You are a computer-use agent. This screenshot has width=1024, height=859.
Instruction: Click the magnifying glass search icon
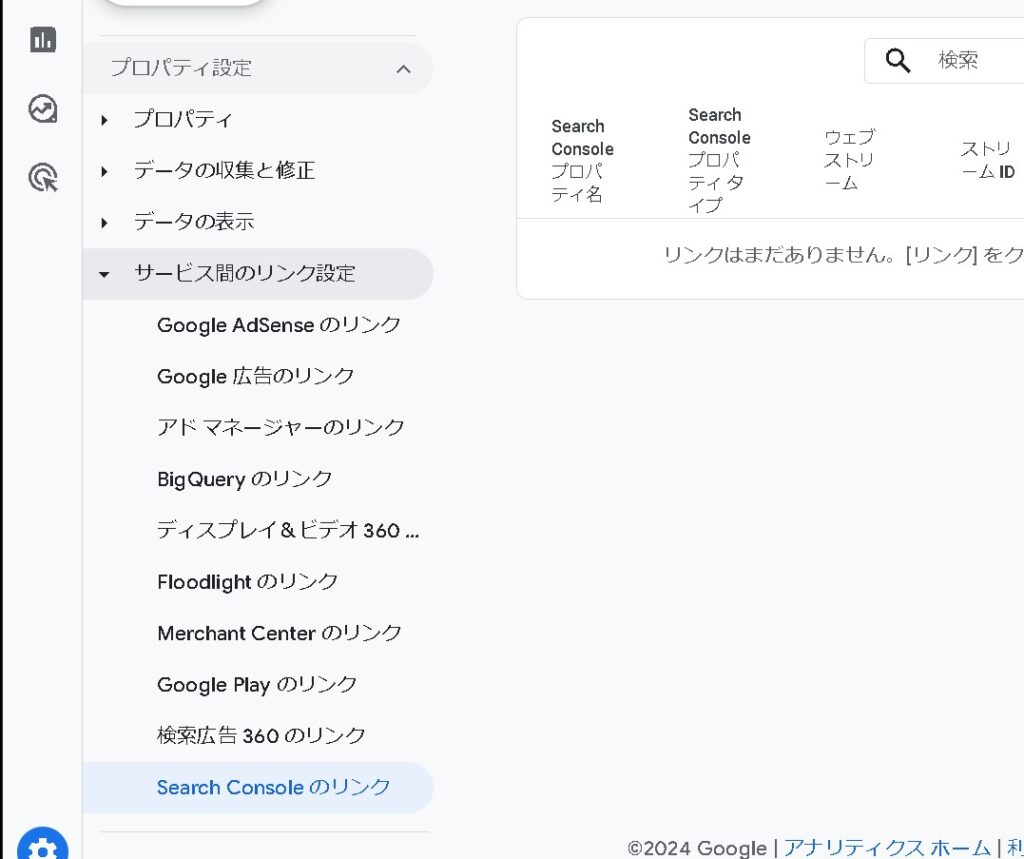click(898, 61)
